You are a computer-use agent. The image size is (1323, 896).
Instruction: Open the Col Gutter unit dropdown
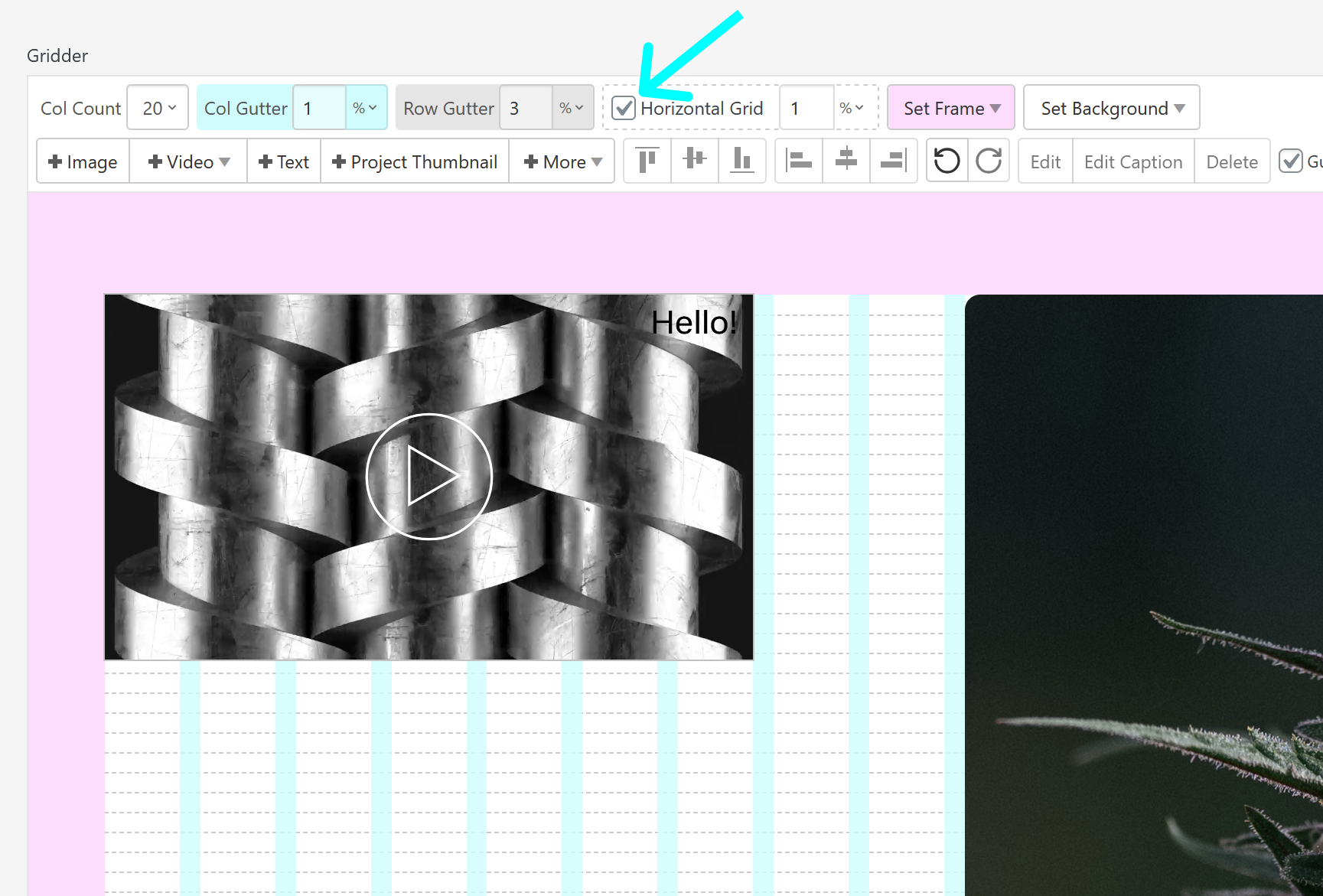point(365,108)
